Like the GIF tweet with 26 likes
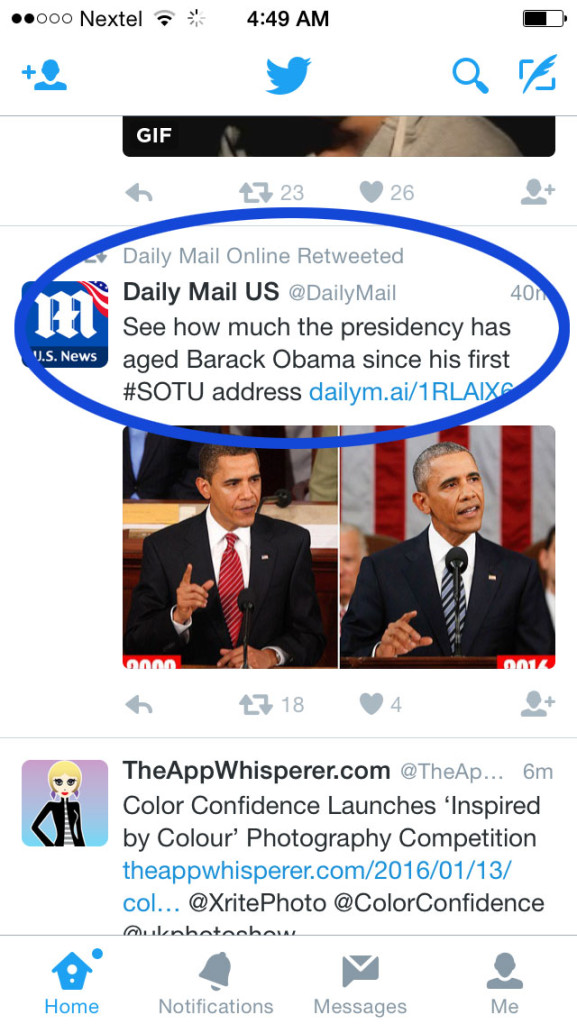 tap(371, 192)
